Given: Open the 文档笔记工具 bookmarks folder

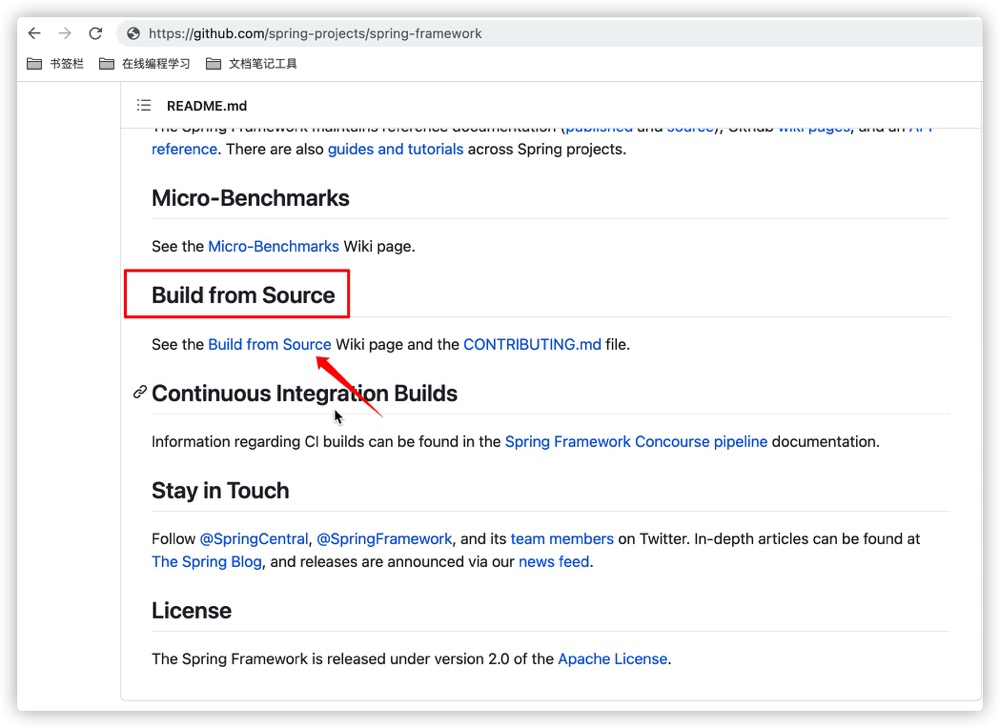Looking at the screenshot, I should pyautogui.click(x=252, y=64).
